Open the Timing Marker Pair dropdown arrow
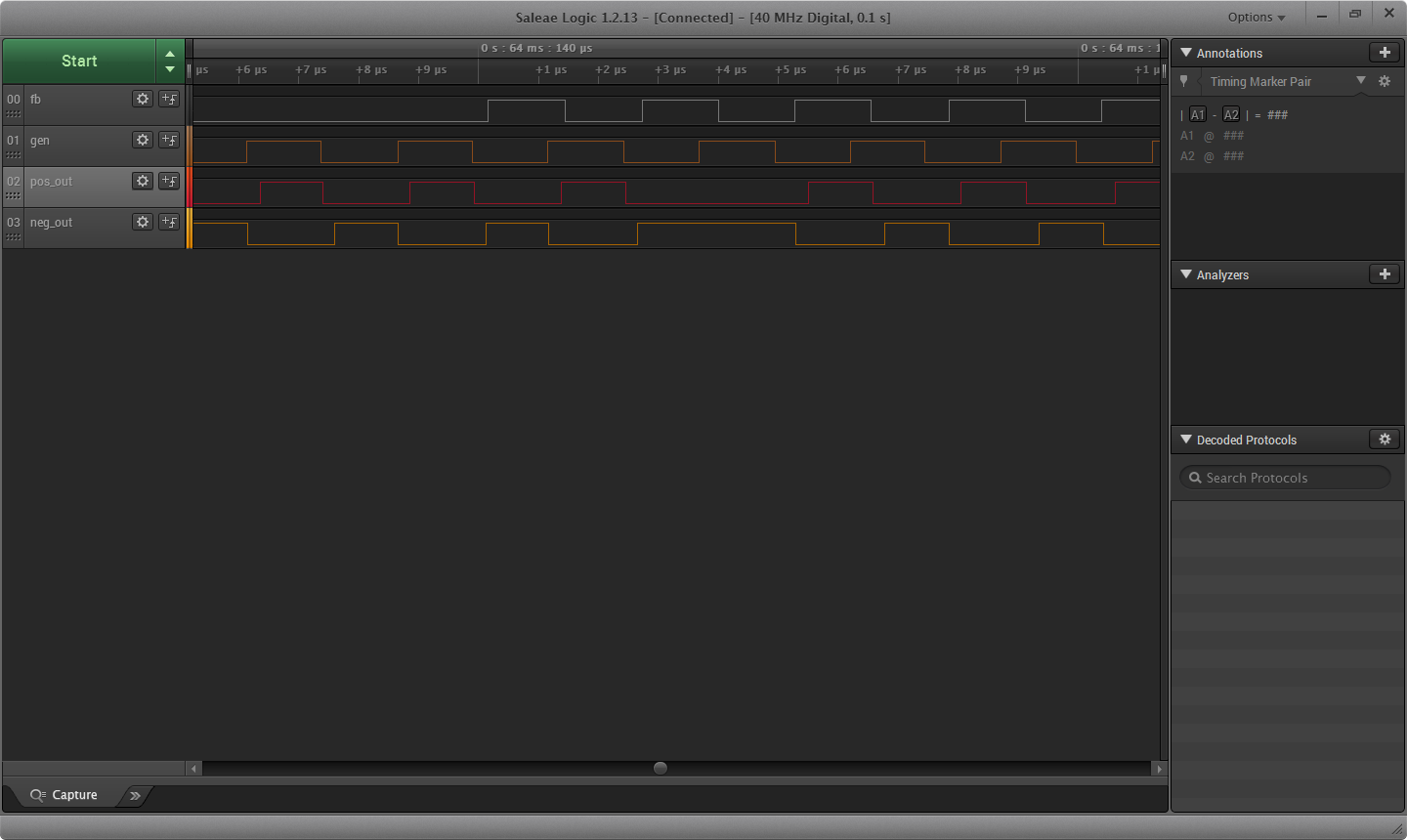 pyautogui.click(x=1361, y=81)
